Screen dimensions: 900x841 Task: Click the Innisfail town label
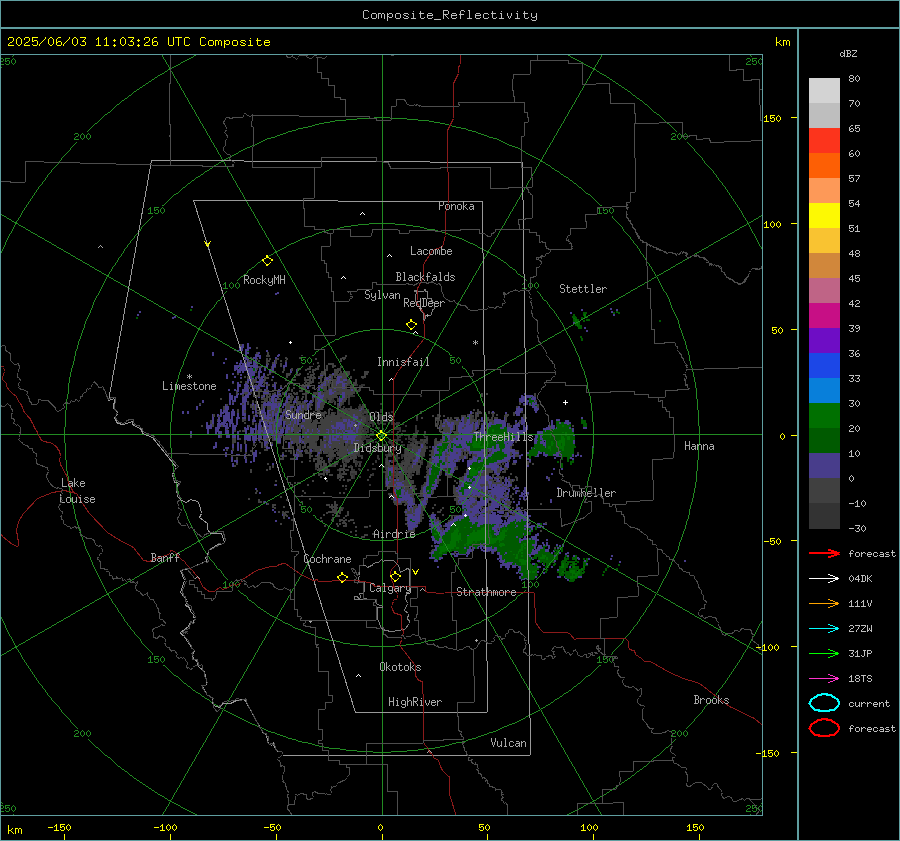pyautogui.click(x=403, y=362)
